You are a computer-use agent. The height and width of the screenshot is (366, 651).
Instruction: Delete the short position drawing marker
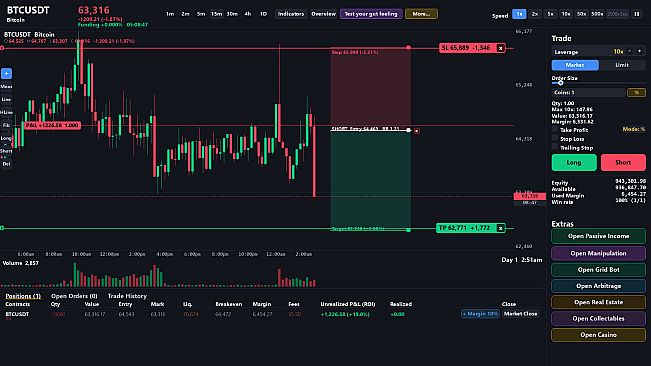tap(416, 131)
